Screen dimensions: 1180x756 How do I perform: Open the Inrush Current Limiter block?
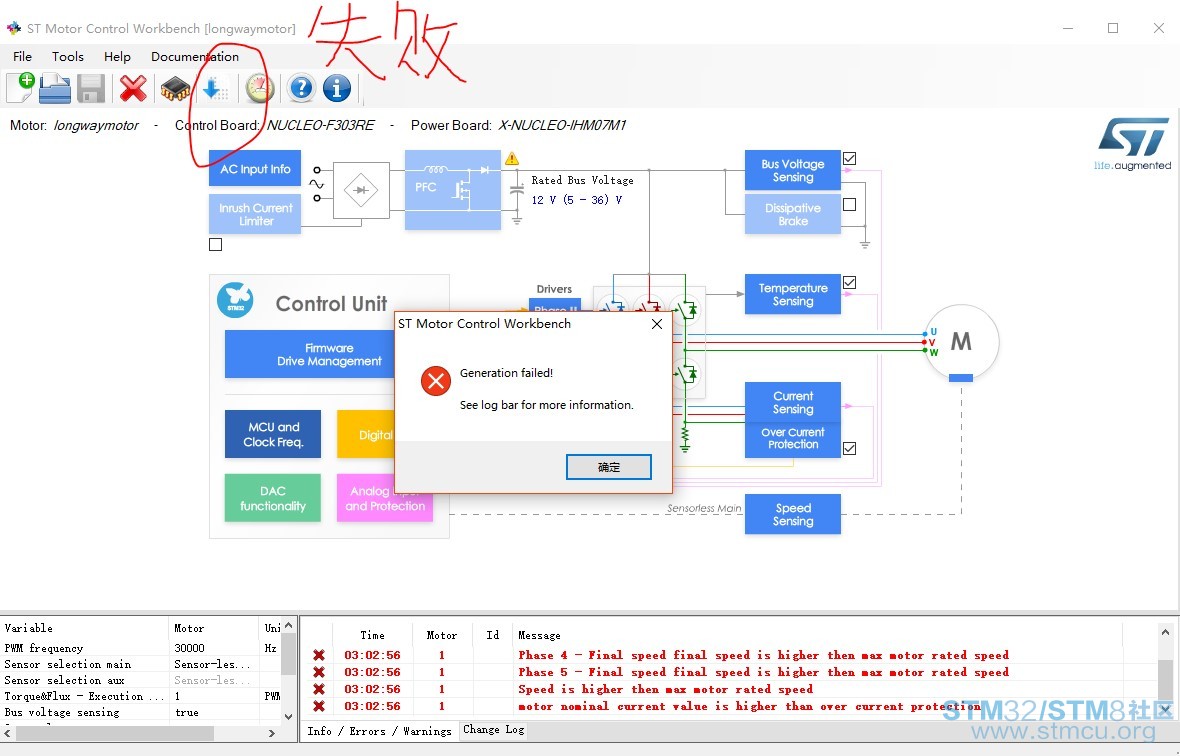[255, 214]
